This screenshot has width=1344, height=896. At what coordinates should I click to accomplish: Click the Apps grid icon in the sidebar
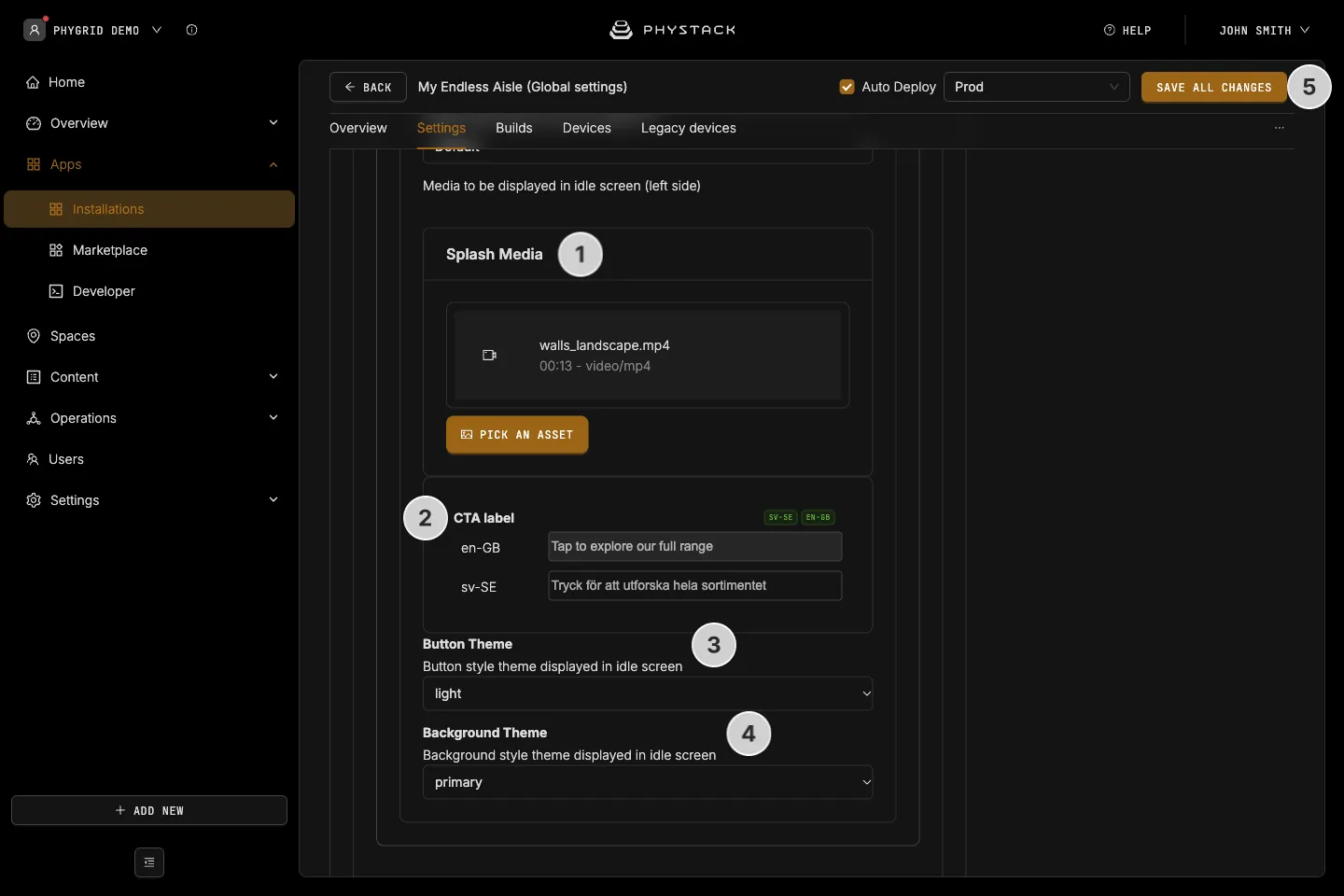pyautogui.click(x=34, y=164)
